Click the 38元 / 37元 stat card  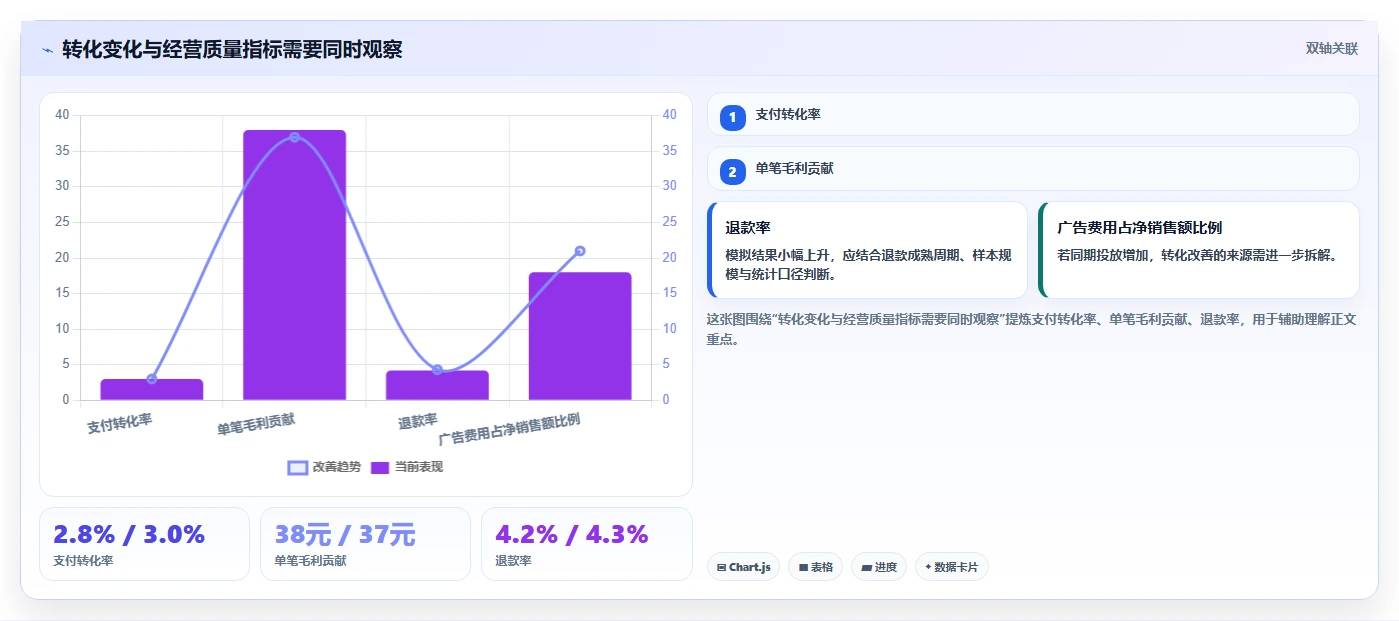coord(365,544)
